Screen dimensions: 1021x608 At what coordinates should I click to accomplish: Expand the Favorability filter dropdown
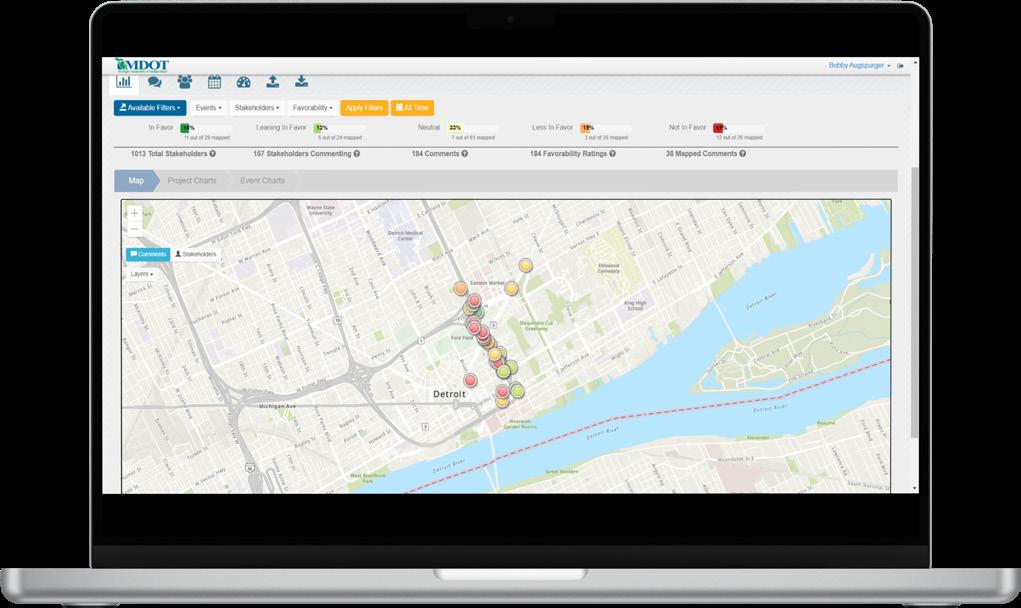(313, 108)
